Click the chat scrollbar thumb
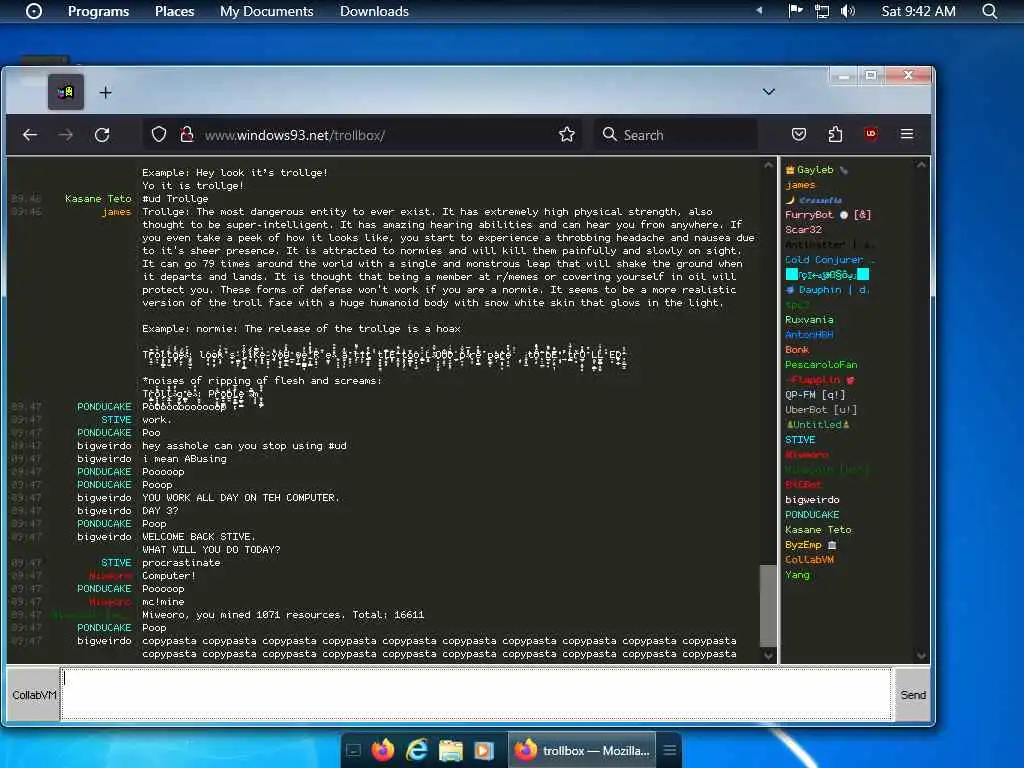Viewport: 1024px width, 768px height. tap(769, 605)
